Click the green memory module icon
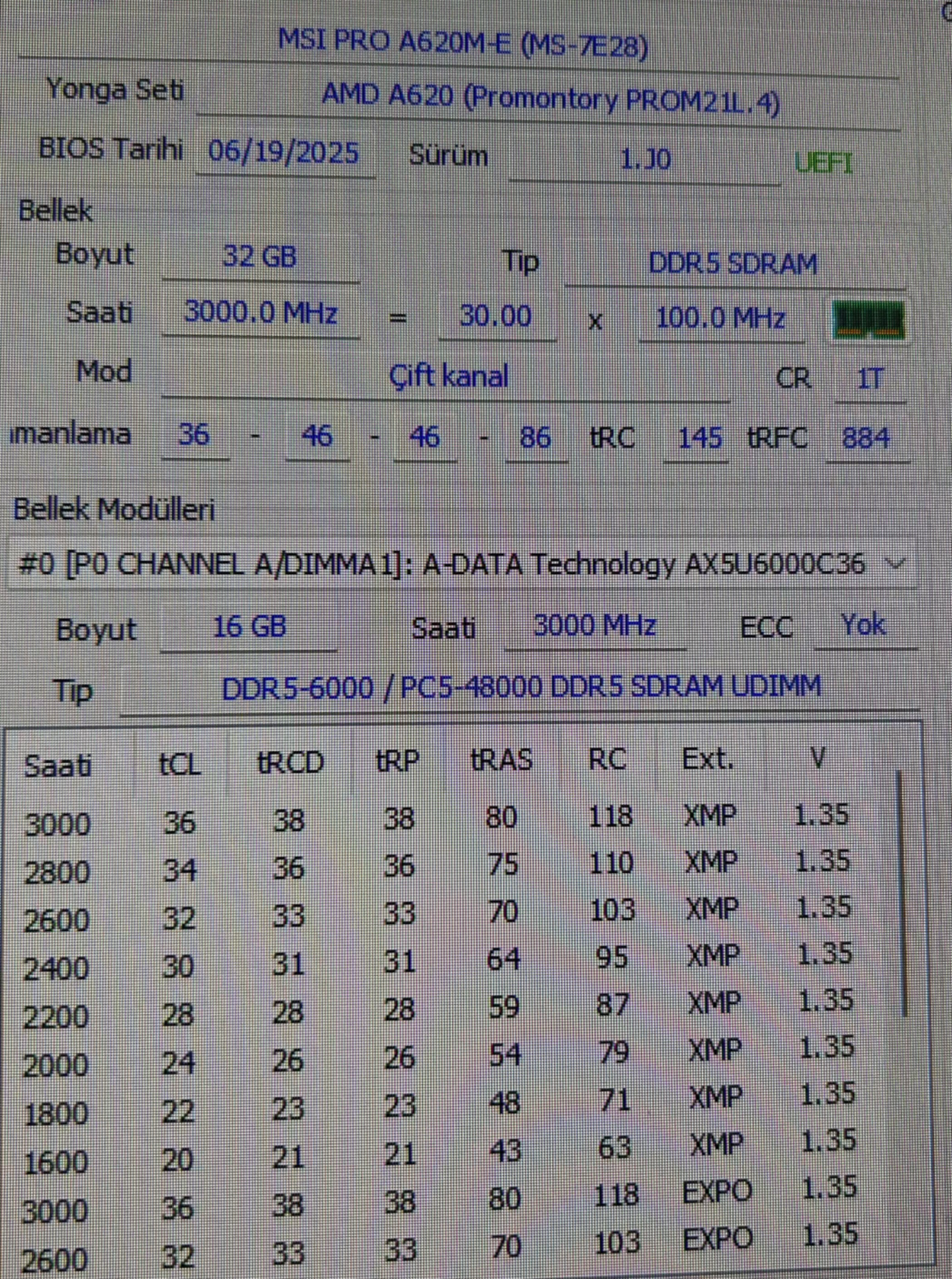 pos(868,321)
